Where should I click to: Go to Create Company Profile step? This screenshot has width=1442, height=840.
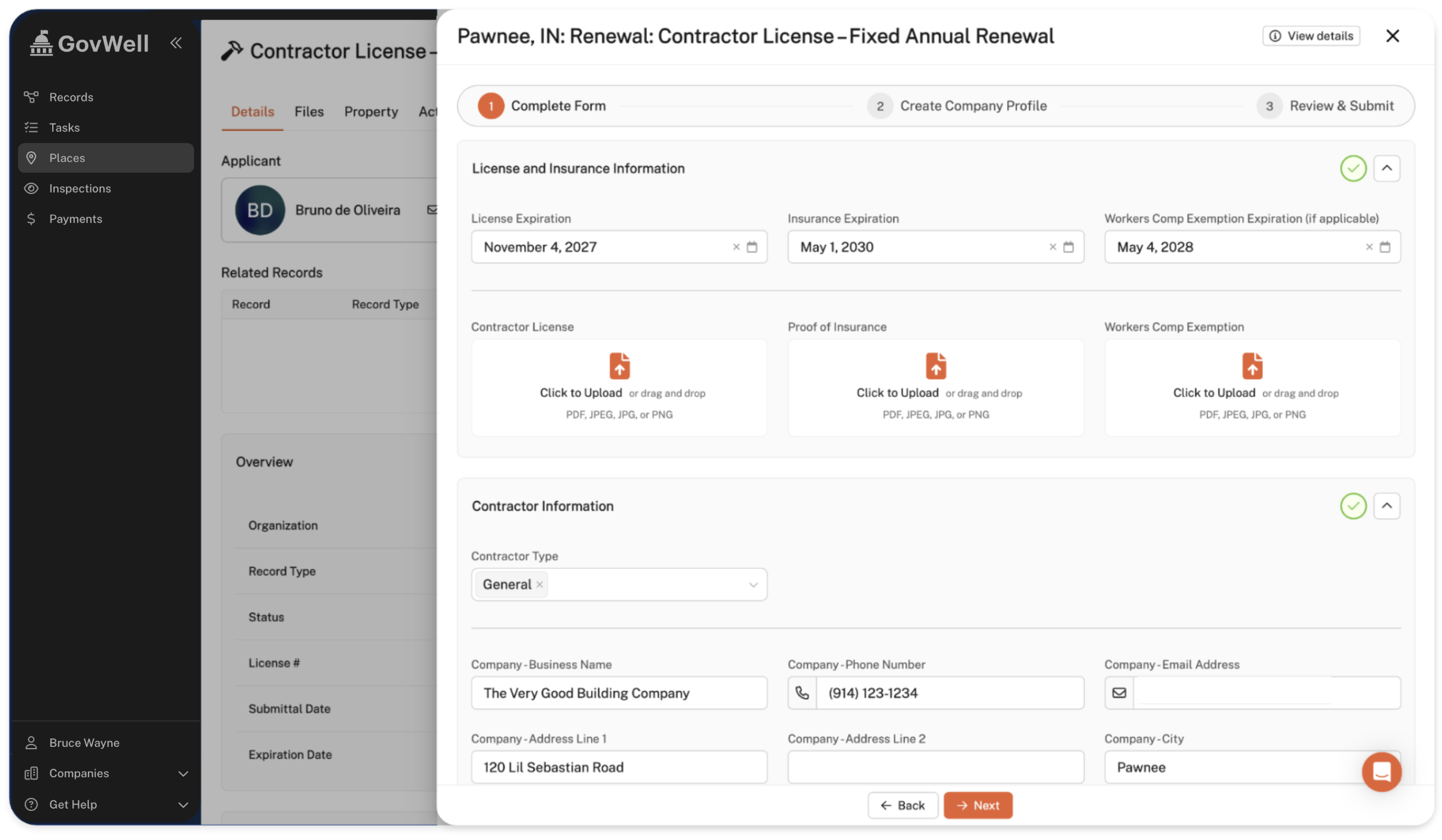(x=972, y=106)
